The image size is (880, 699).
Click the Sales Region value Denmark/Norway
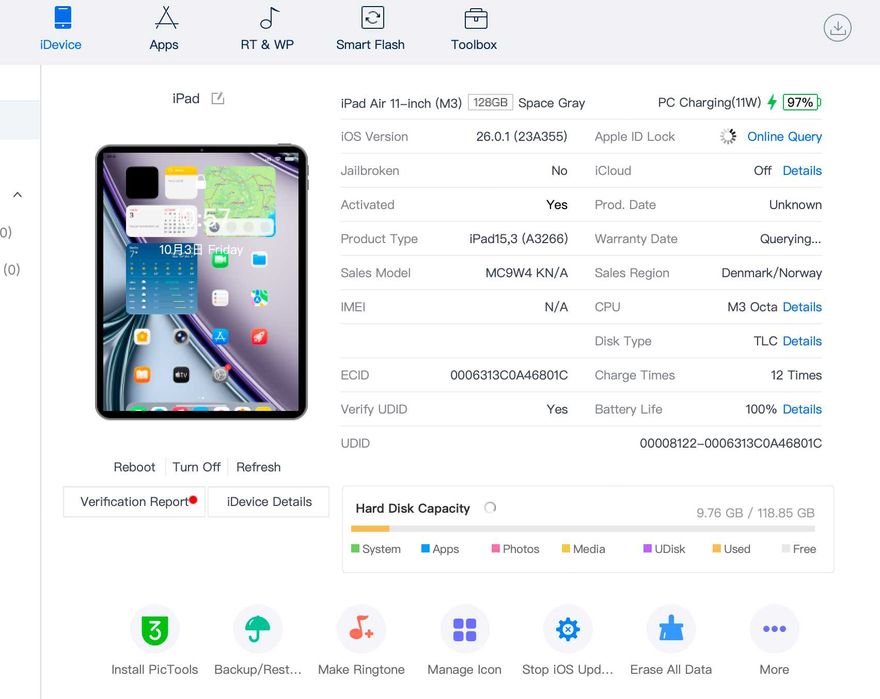(x=772, y=273)
